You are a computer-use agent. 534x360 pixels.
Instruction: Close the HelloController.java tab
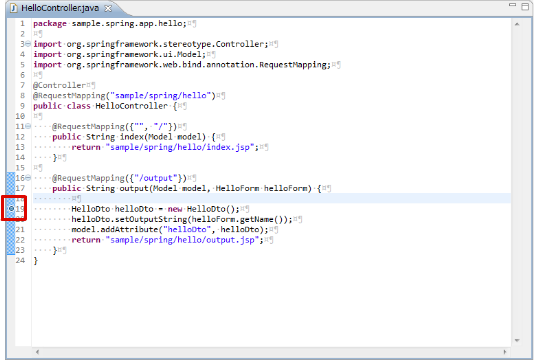pos(108,9)
